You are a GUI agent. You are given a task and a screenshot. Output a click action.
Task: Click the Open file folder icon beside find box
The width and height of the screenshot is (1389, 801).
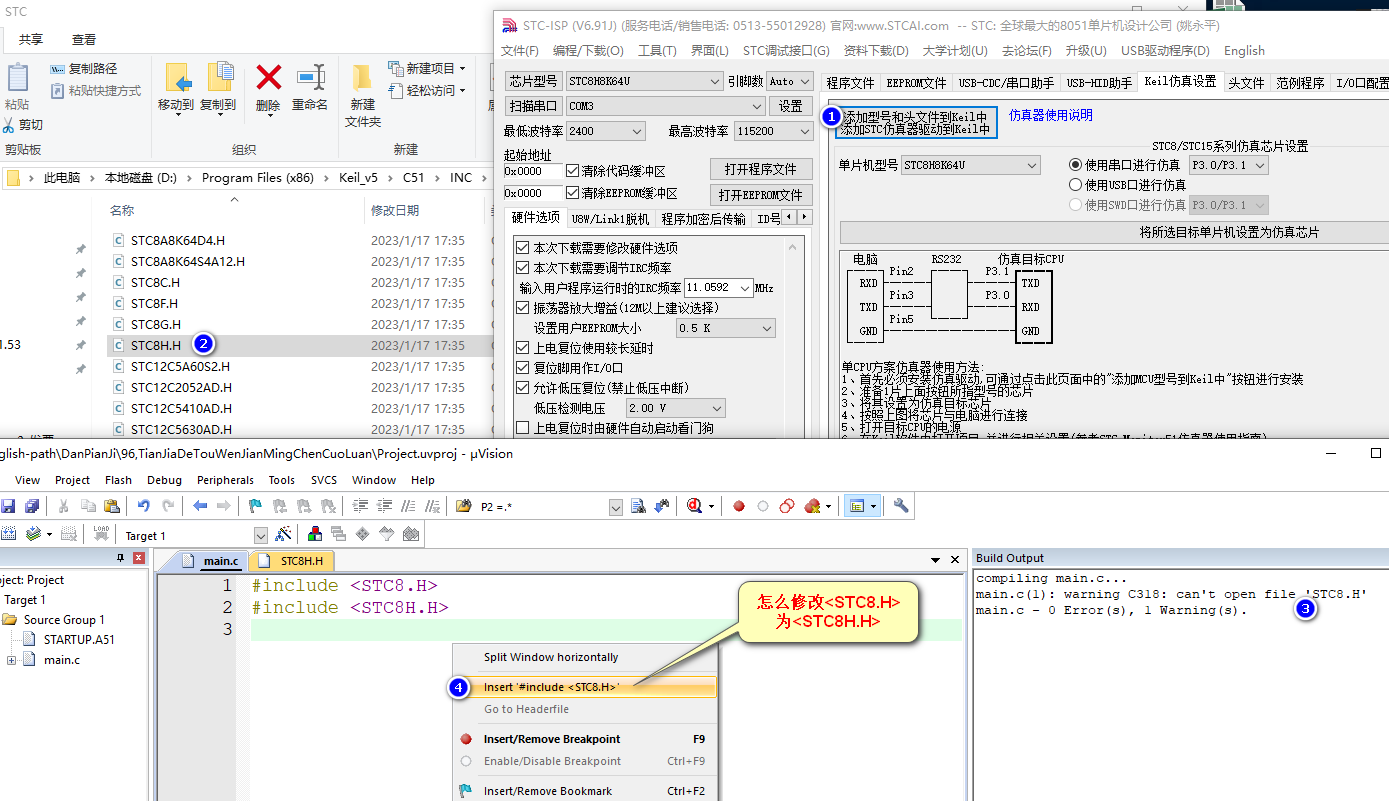click(463, 506)
